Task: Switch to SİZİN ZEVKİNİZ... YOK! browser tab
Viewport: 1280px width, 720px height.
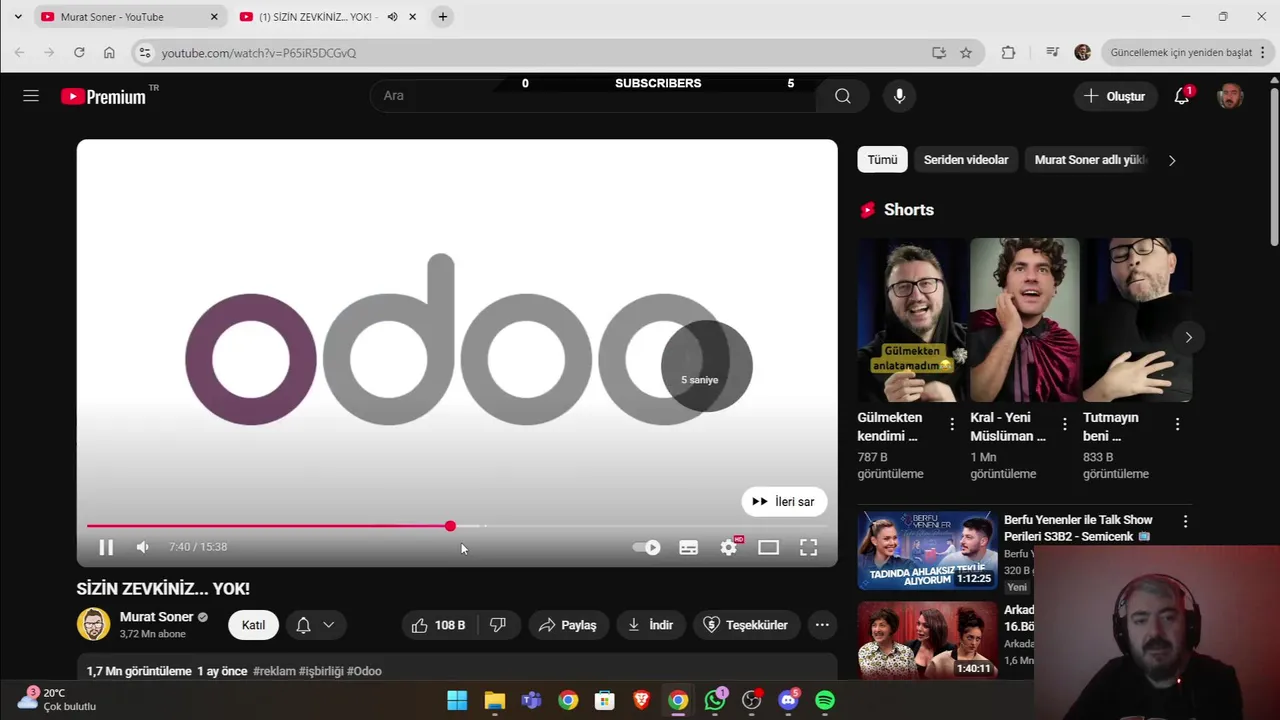Action: (x=313, y=17)
